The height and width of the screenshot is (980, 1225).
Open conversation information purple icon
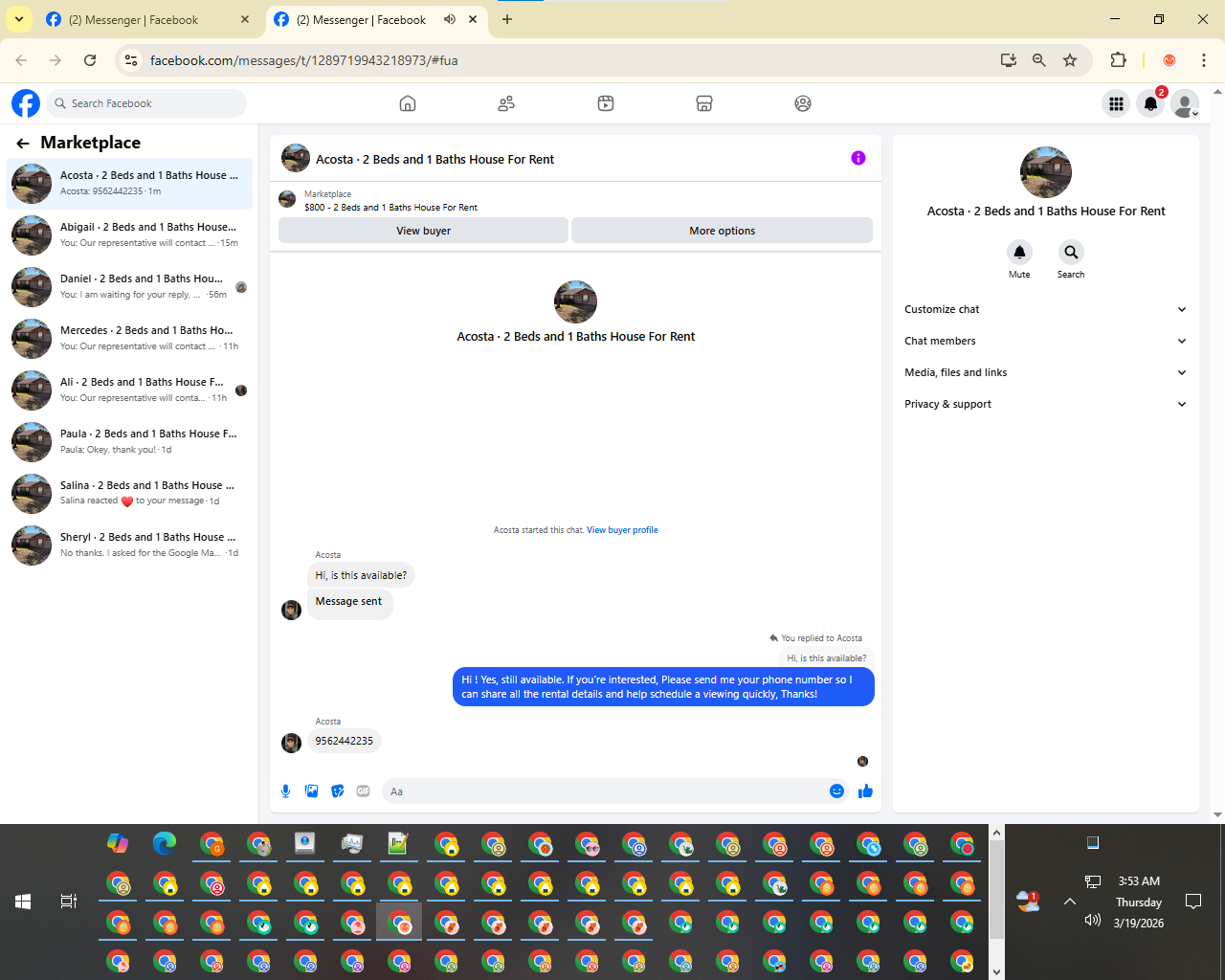(x=858, y=158)
